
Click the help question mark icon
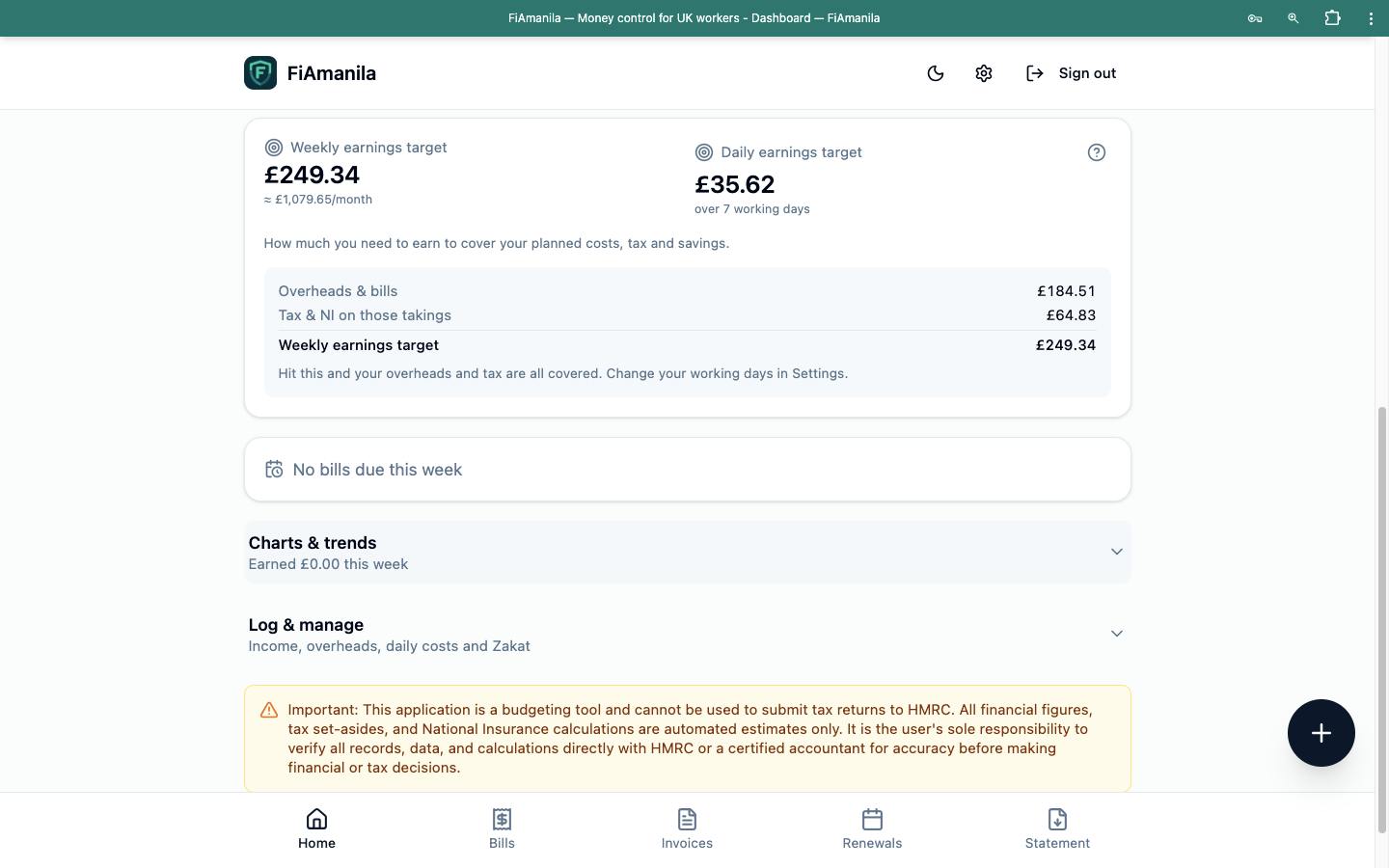click(1096, 152)
